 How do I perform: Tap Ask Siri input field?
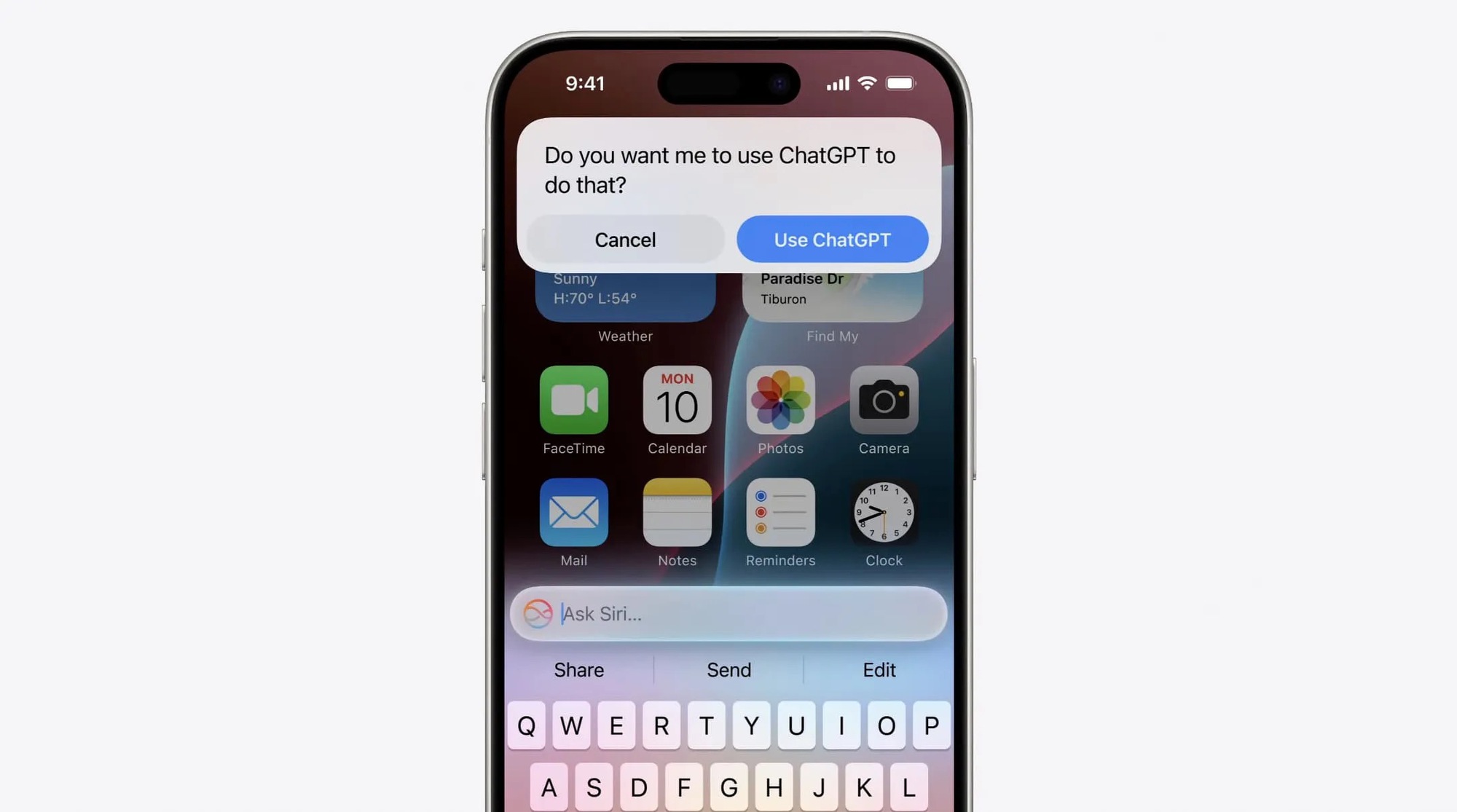728,613
